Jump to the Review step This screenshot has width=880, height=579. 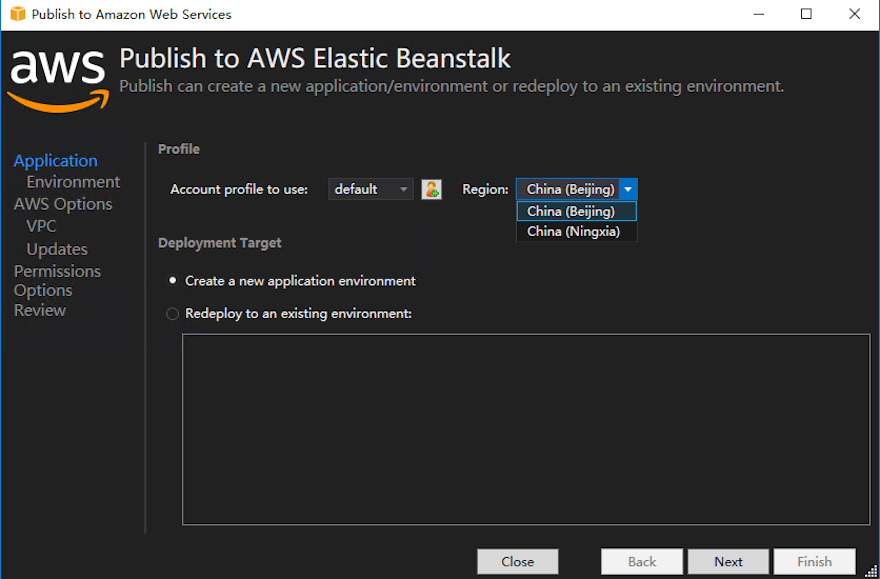pyautogui.click(x=40, y=310)
